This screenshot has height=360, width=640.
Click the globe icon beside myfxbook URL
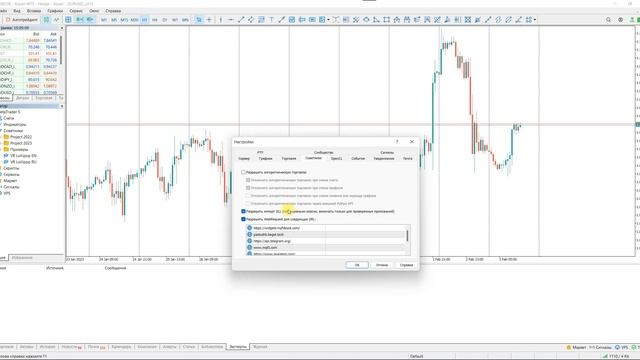tap(249, 228)
